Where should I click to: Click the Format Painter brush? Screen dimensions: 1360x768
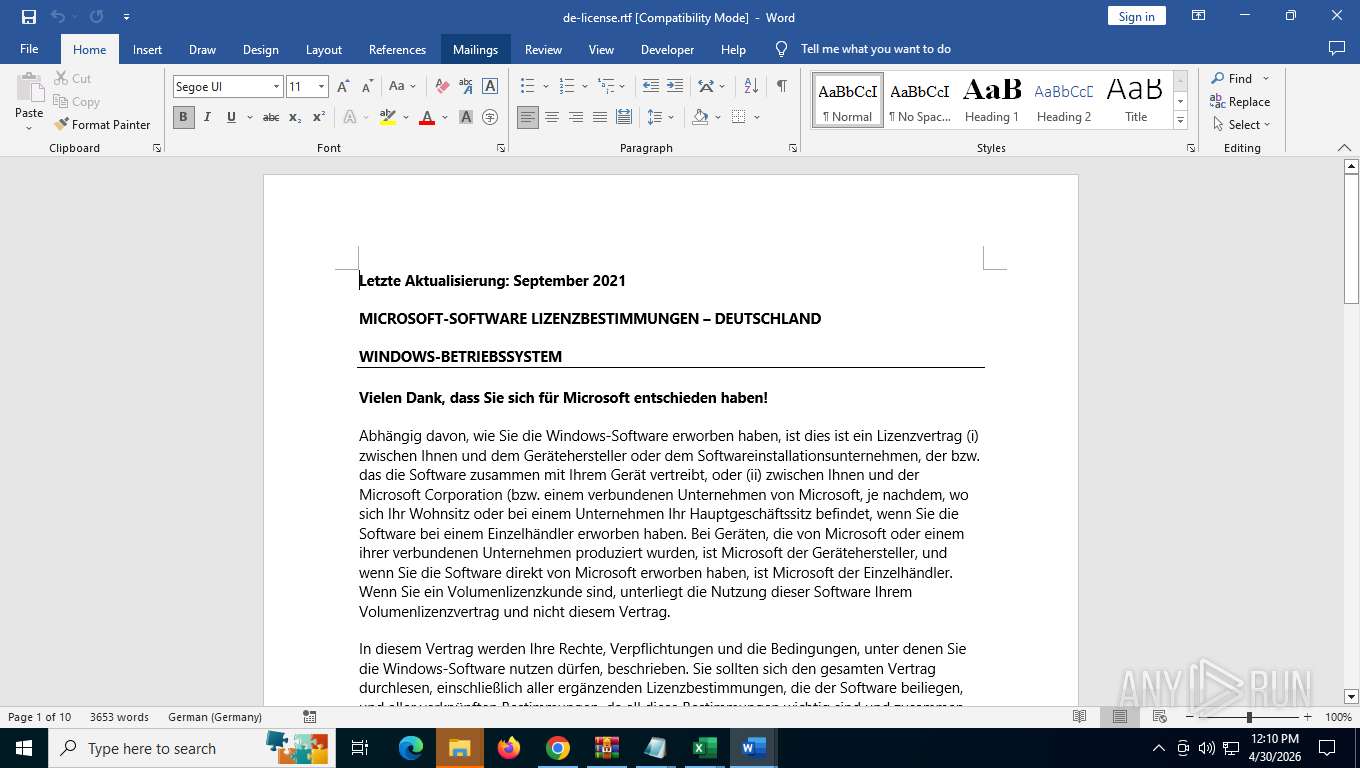101,125
